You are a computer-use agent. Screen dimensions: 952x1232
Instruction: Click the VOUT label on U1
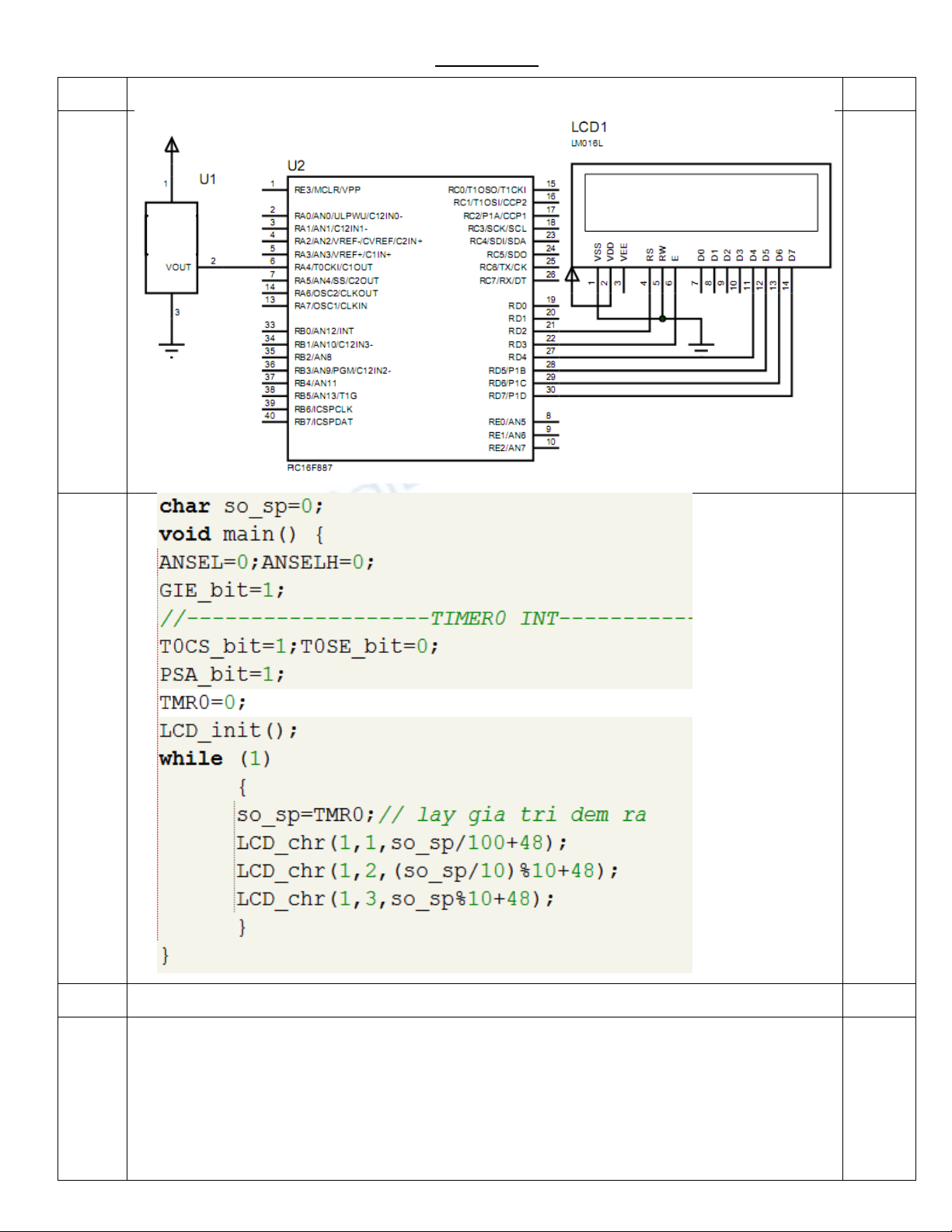click(x=178, y=267)
